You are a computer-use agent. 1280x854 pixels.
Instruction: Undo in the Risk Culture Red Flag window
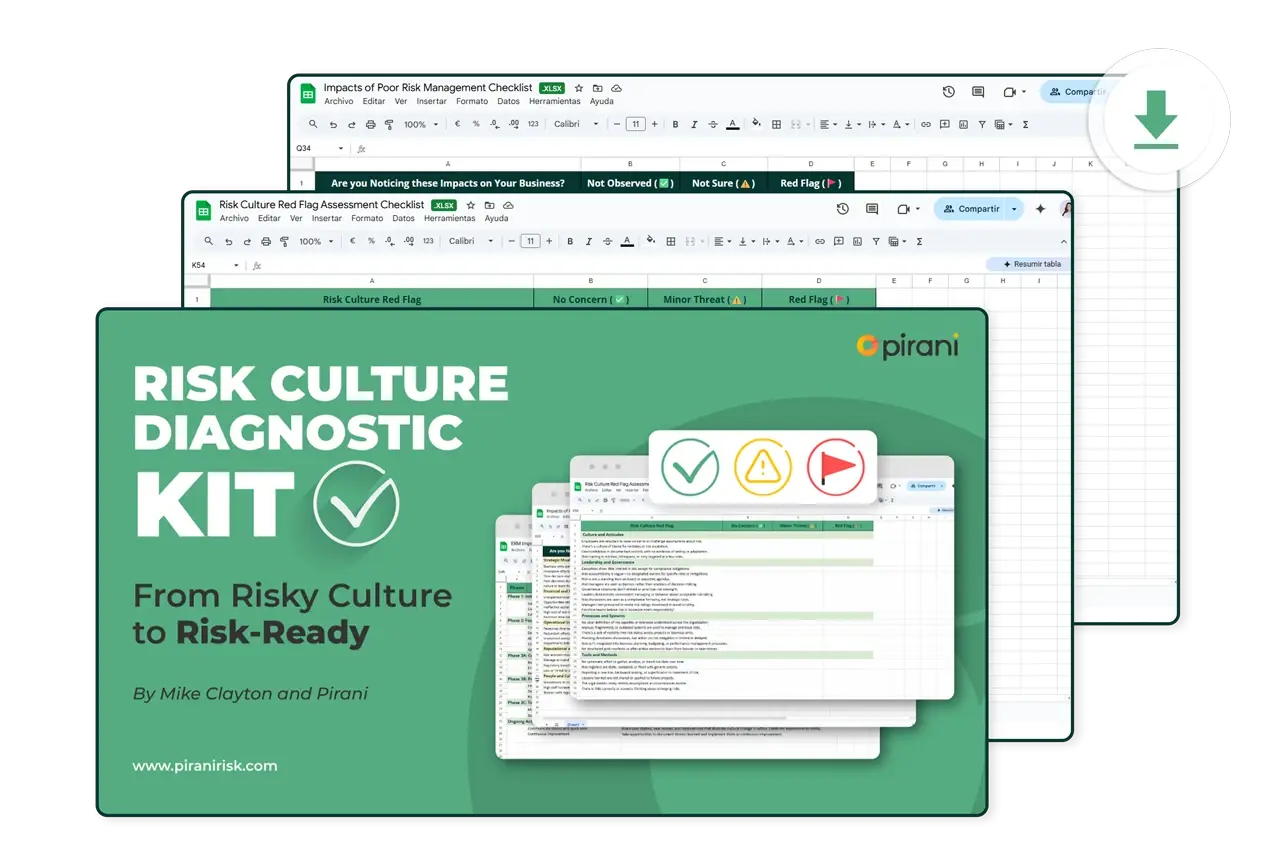pos(229,242)
